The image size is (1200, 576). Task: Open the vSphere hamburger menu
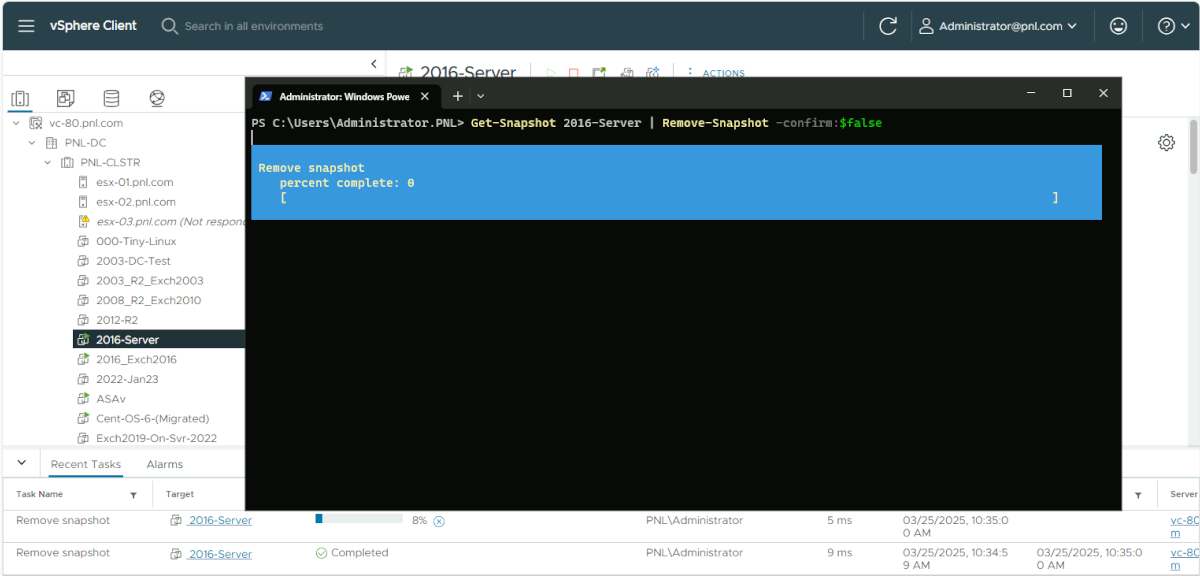(x=26, y=26)
